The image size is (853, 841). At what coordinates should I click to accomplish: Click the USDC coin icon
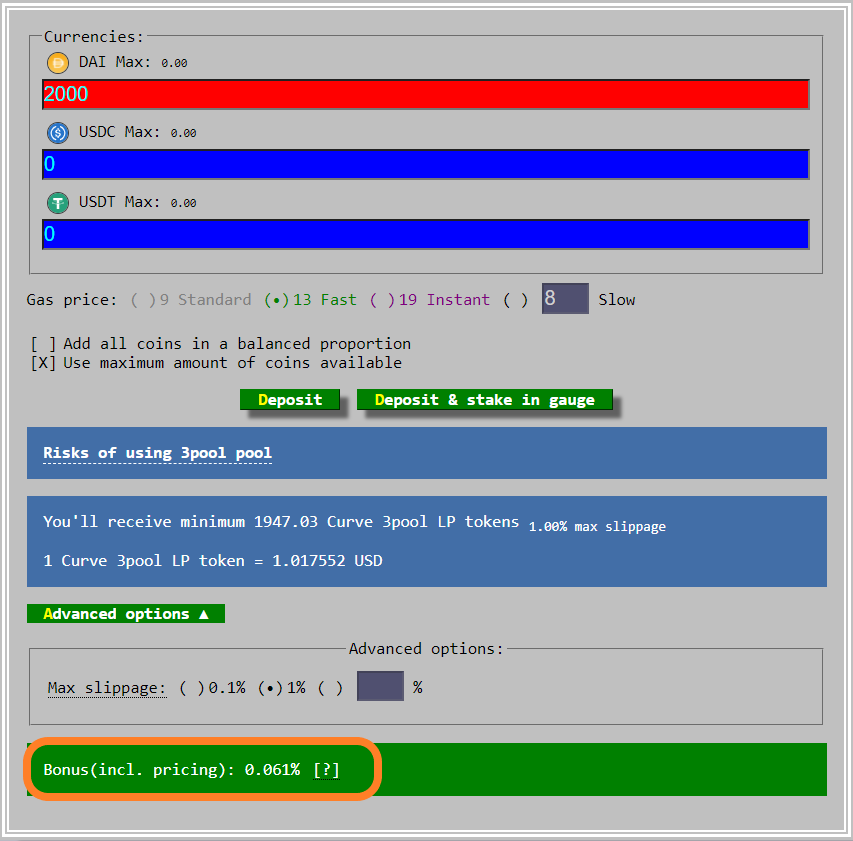(58, 133)
